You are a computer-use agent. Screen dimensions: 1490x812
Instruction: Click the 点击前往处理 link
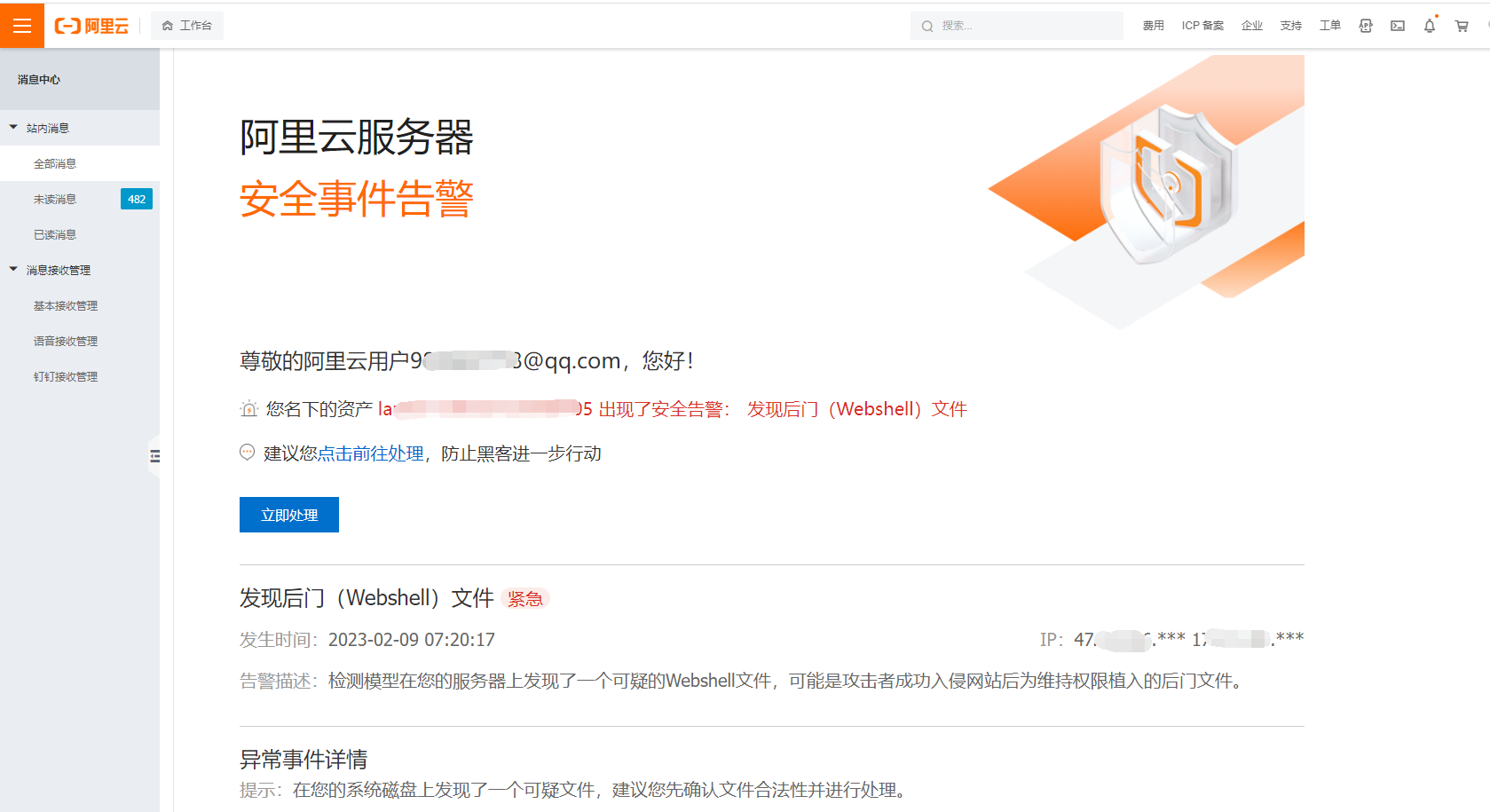(x=371, y=453)
